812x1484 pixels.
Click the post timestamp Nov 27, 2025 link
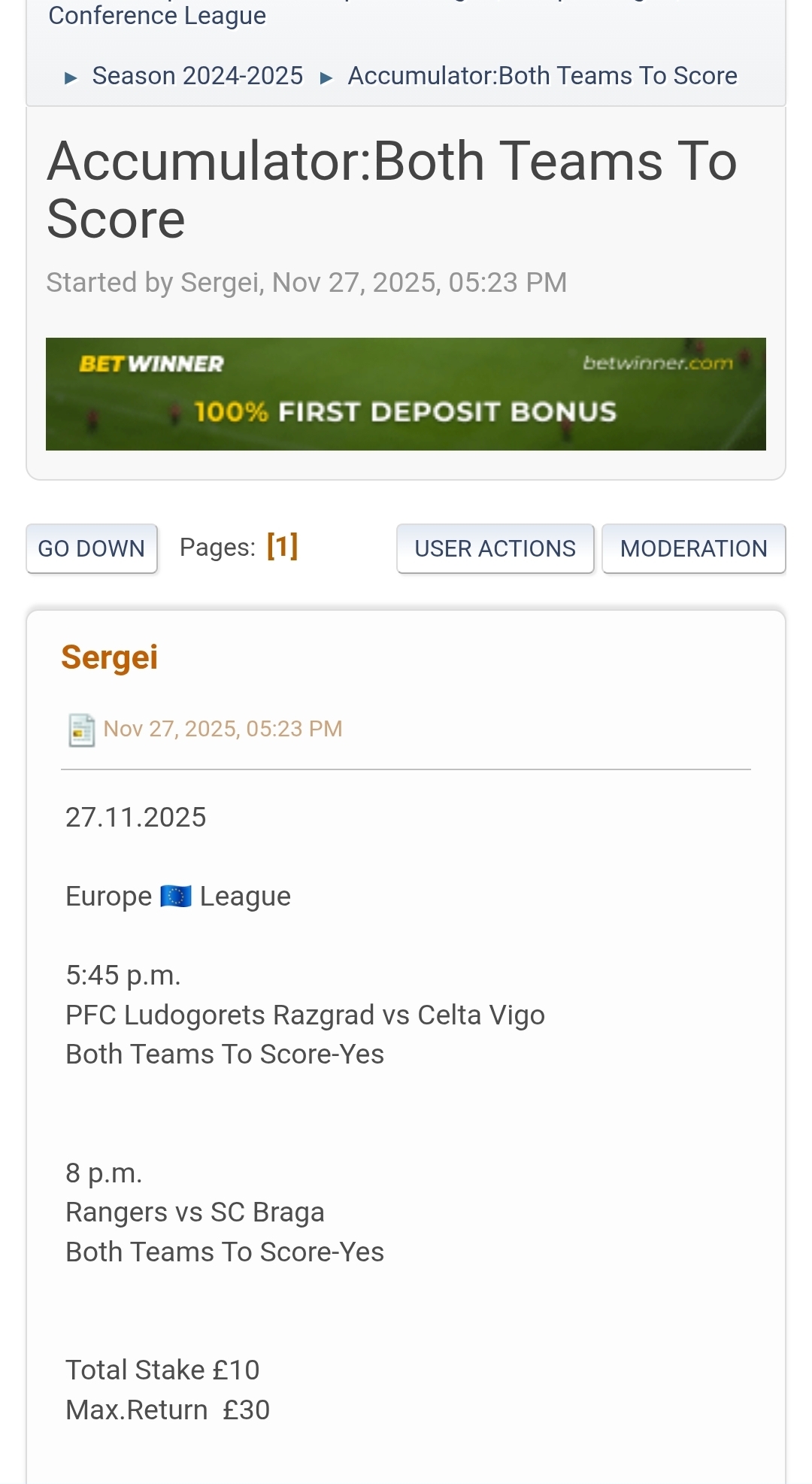click(x=223, y=729)
